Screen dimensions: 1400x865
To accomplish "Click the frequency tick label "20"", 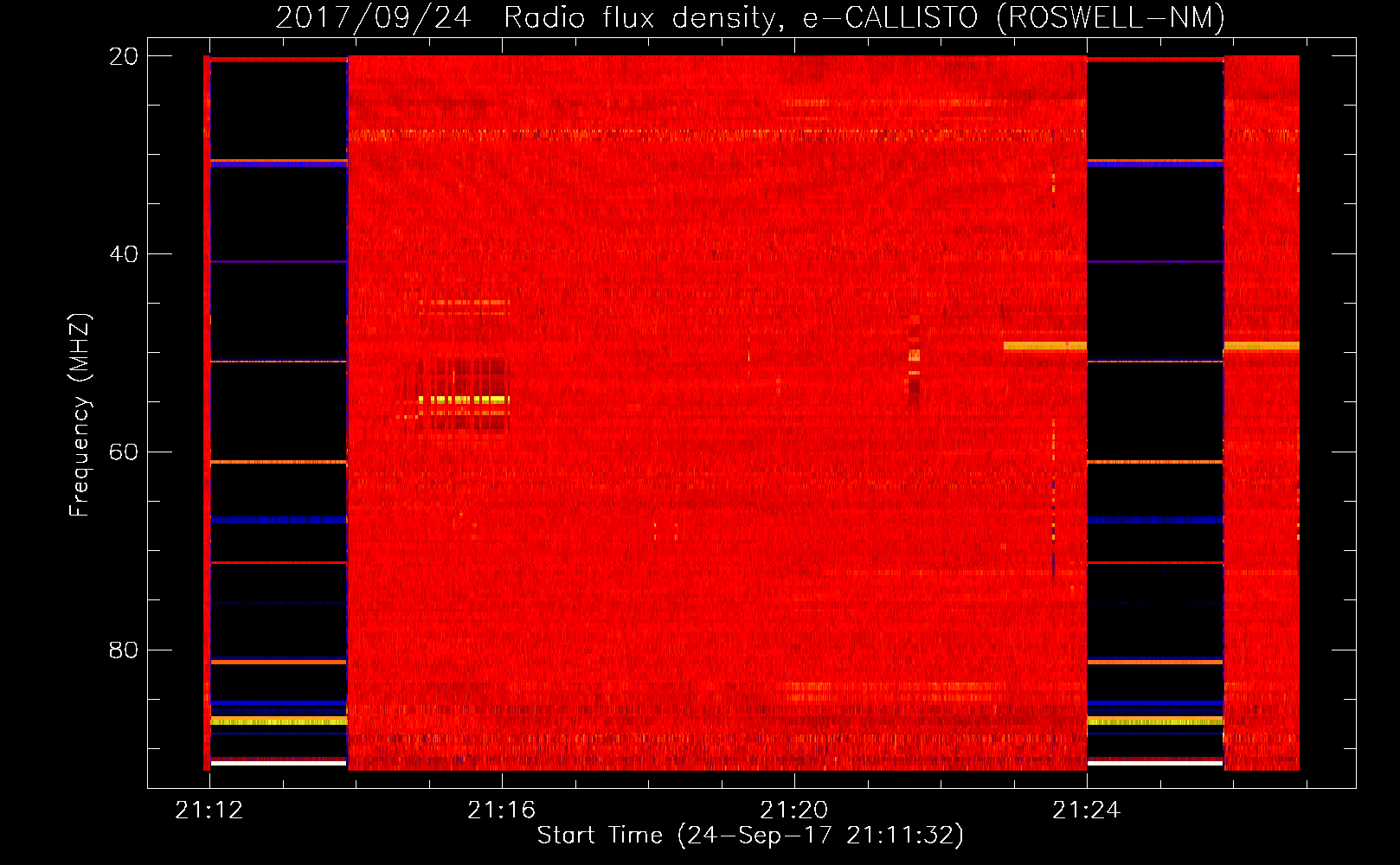I will pyautogui.click(x=124, y=56).
